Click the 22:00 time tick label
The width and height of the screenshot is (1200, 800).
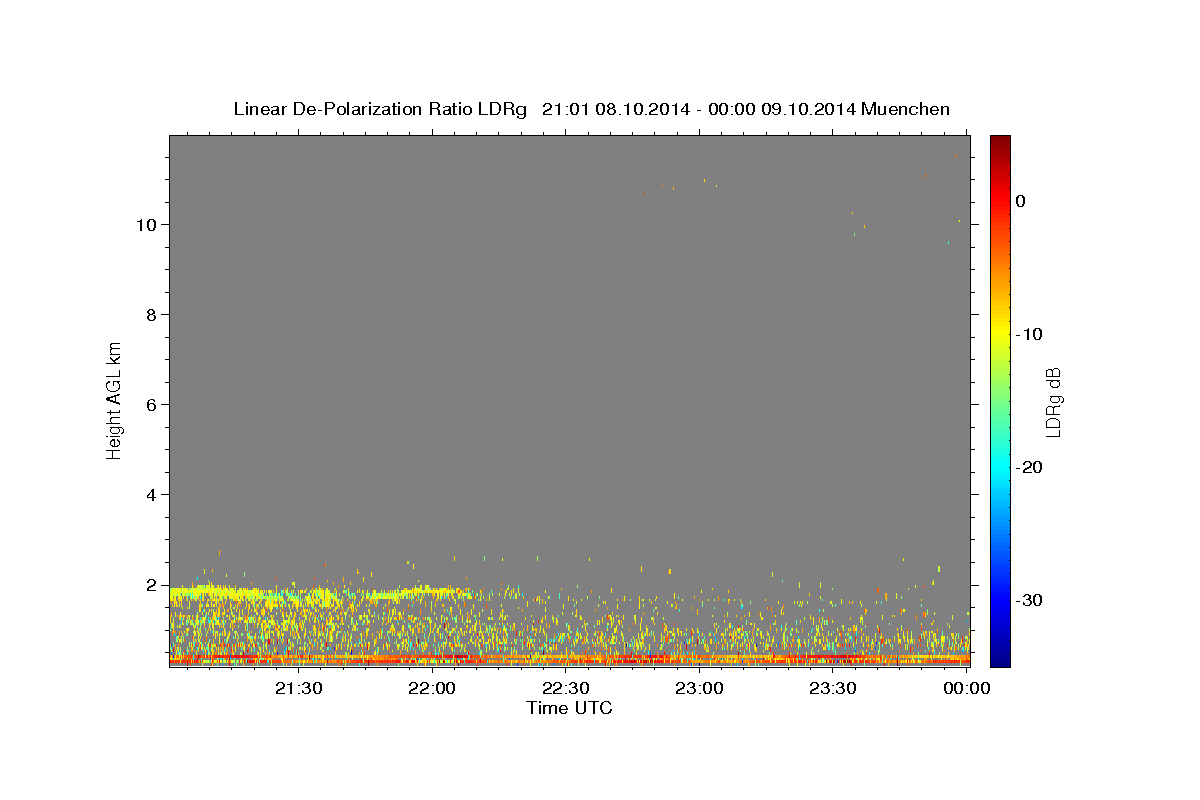pos(432,689)
